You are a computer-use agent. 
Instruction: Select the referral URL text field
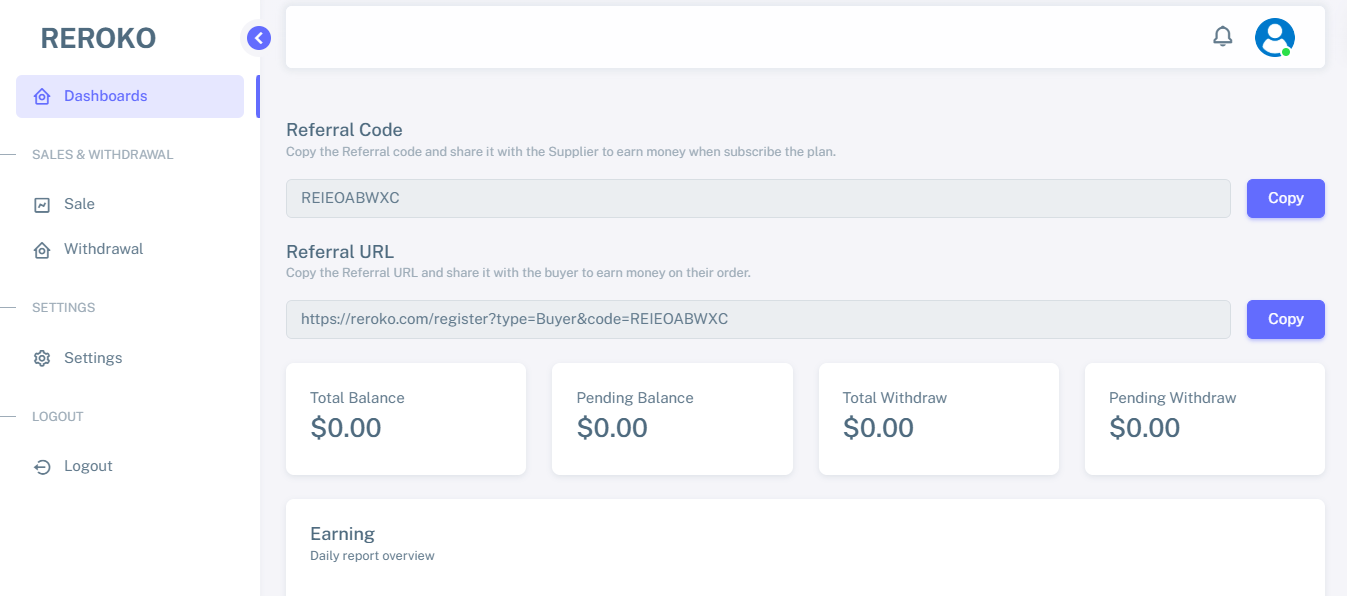point(757,319)
